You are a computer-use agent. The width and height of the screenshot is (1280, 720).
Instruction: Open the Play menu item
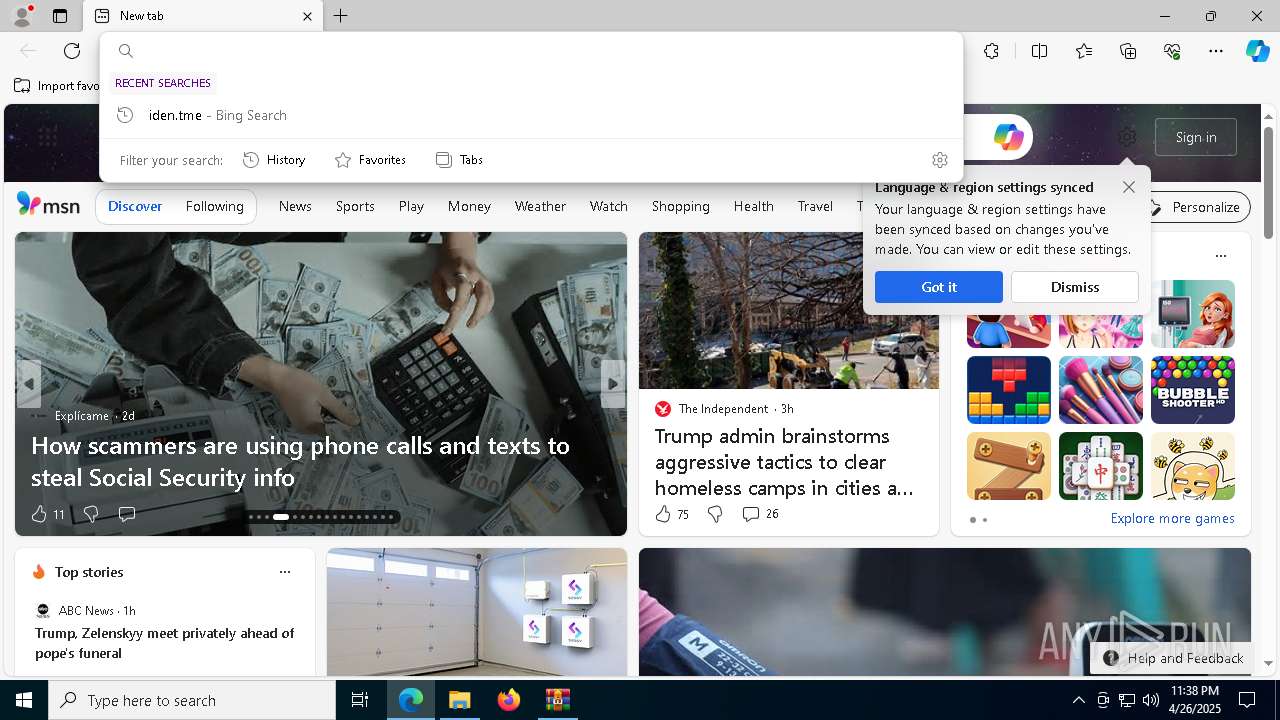pyautogui.click(x=411, y=206)
